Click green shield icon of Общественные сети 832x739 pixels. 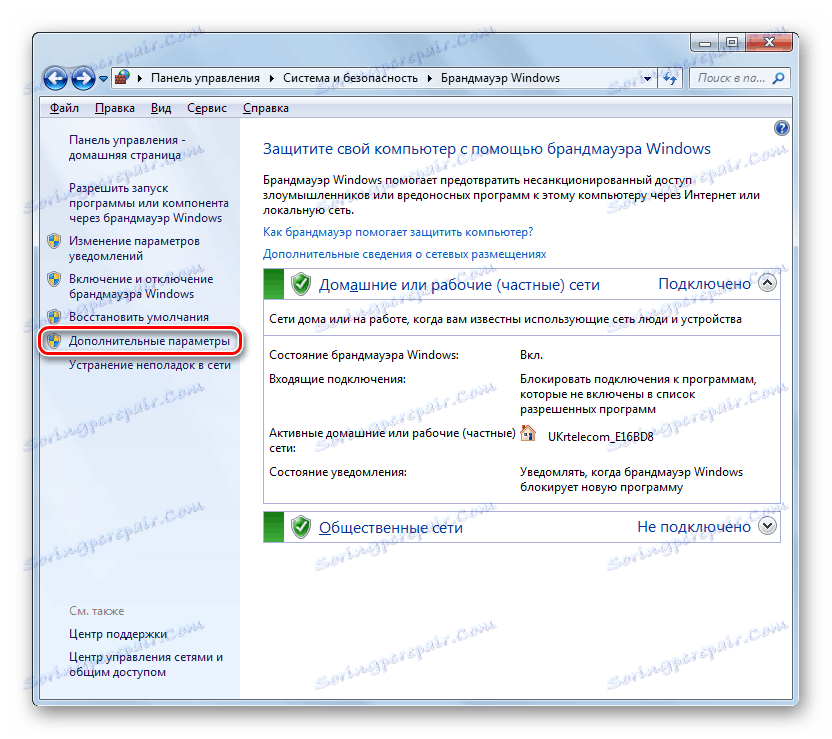click(301, 527)
